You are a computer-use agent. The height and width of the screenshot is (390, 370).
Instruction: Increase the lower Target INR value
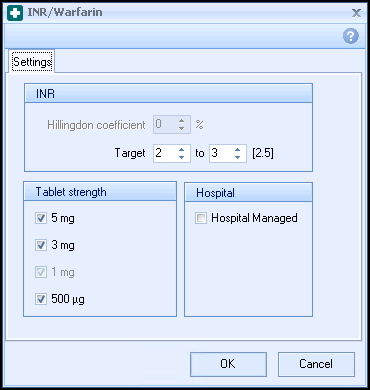(181, 150)
